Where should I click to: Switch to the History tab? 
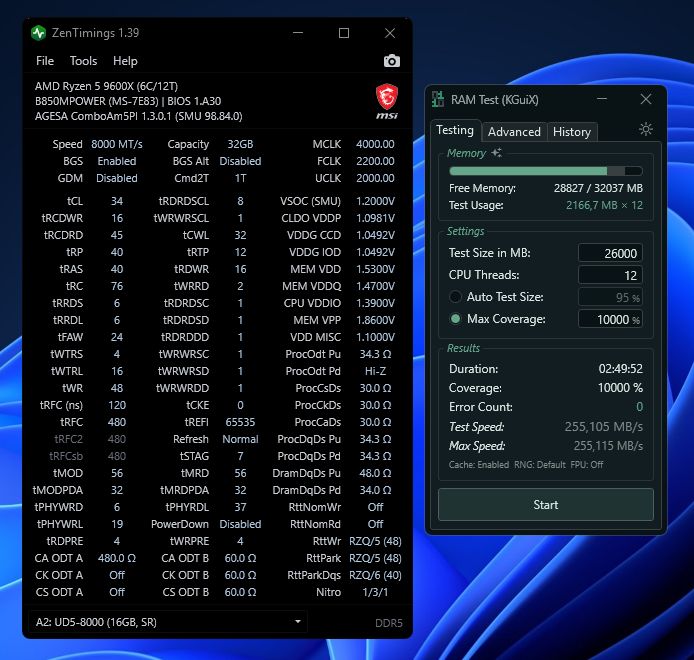point(572,132)
